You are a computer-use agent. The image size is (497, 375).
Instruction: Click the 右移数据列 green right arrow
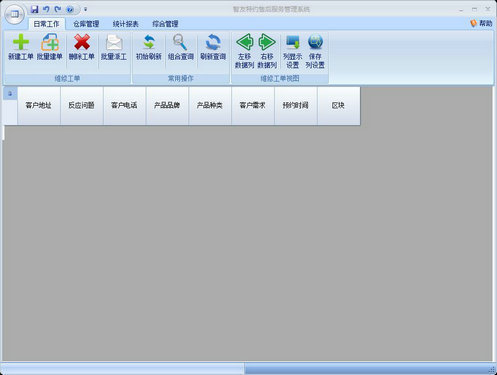coord(267,42)
